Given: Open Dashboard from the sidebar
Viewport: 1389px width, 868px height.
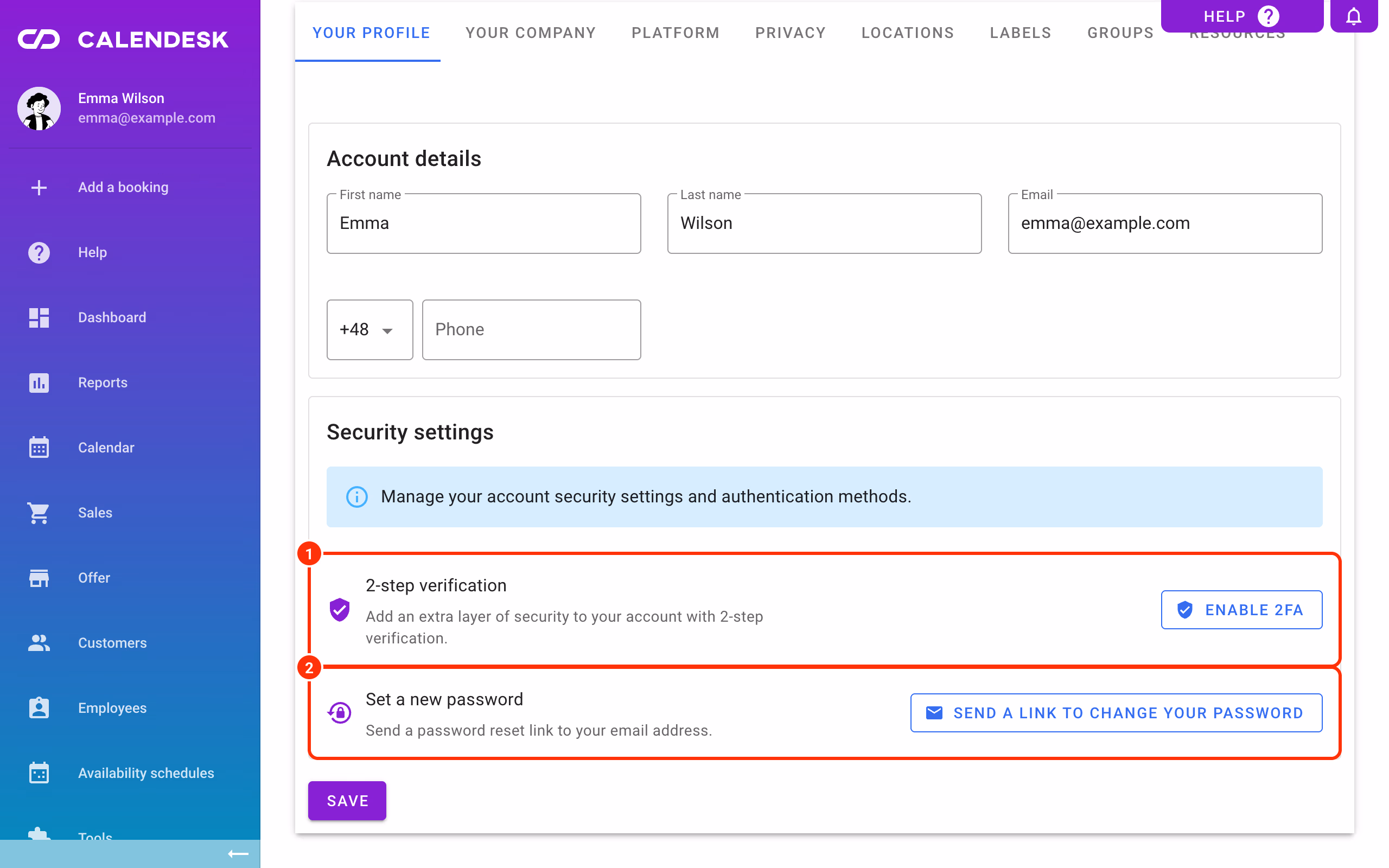Looking at the screenshot, I should click(130, 317).
